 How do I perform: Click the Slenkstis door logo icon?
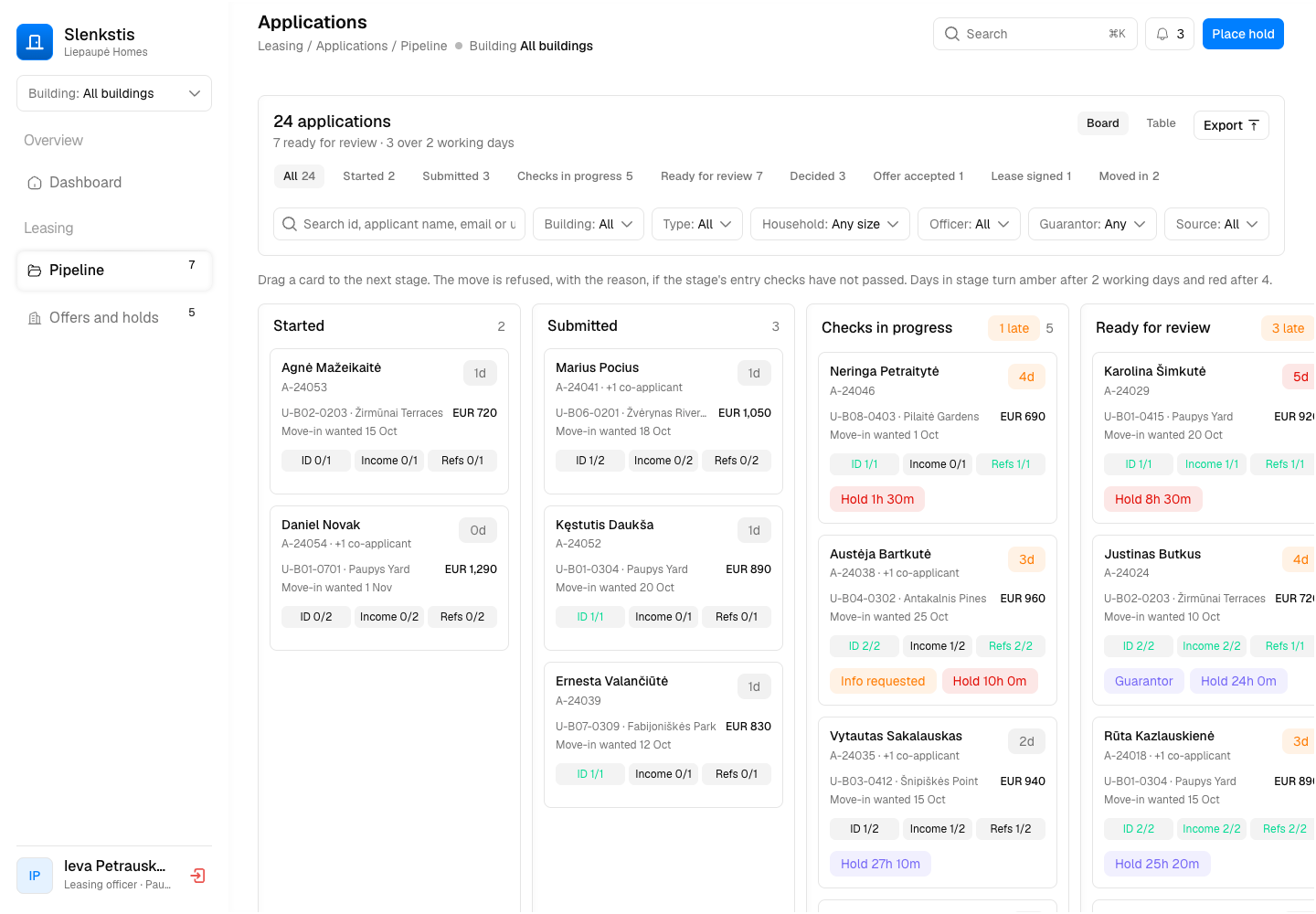(x=35, y=42)
